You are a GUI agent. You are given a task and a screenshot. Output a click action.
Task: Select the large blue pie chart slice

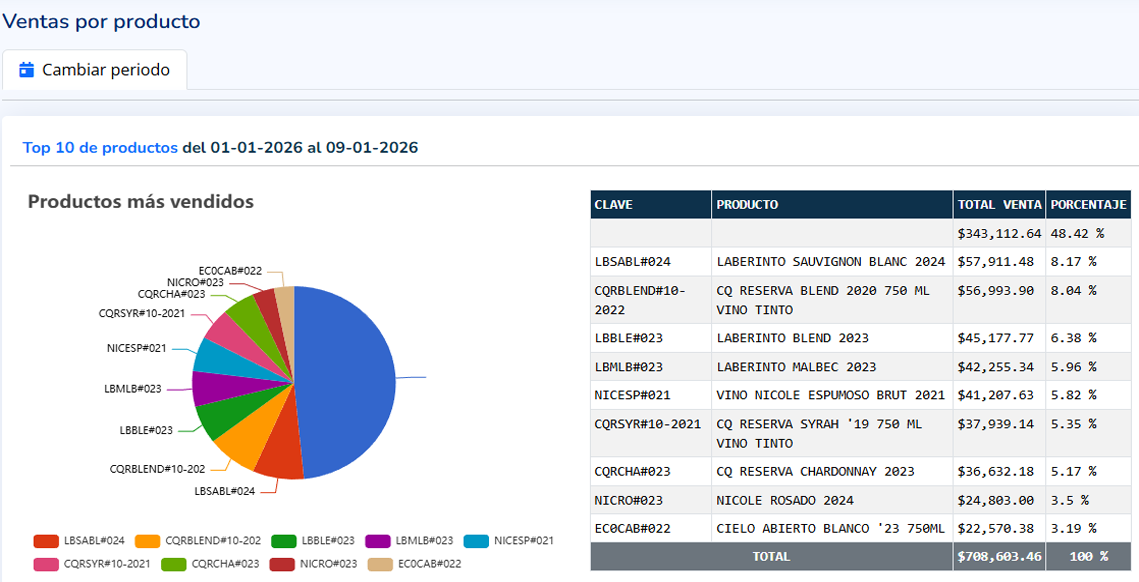350,380
